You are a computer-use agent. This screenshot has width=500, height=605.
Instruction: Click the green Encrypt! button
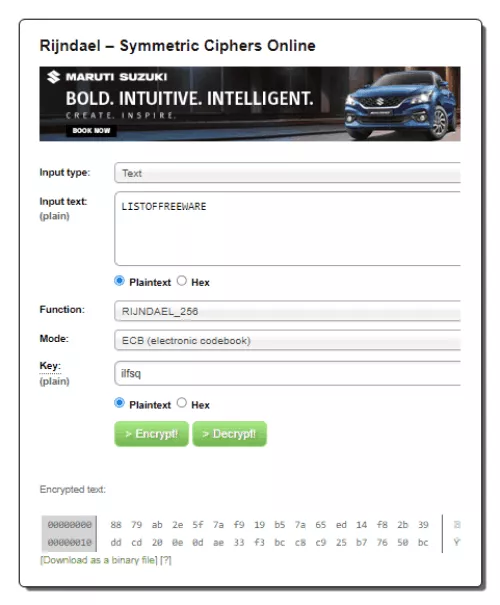152,434
